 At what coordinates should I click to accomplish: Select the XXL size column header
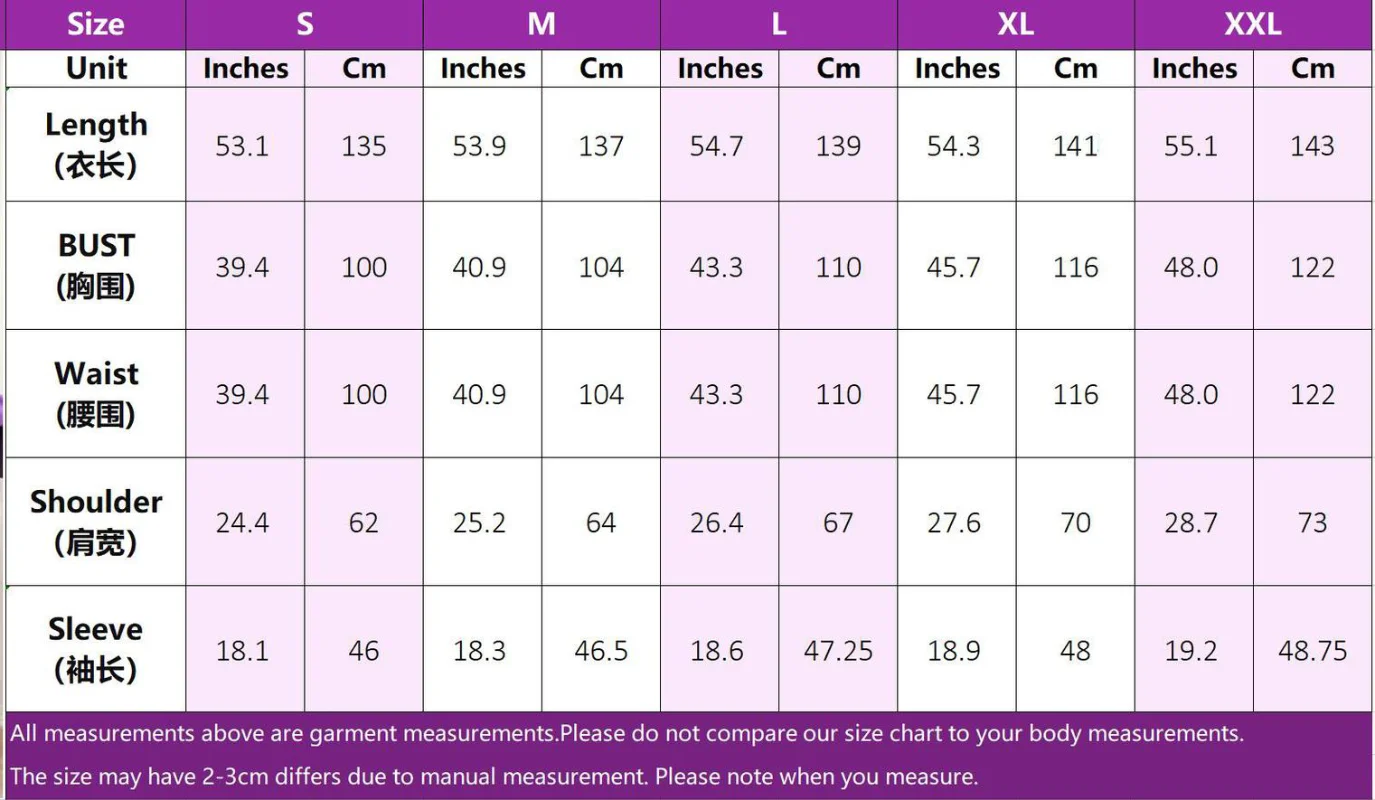[x=1253, y=24]
